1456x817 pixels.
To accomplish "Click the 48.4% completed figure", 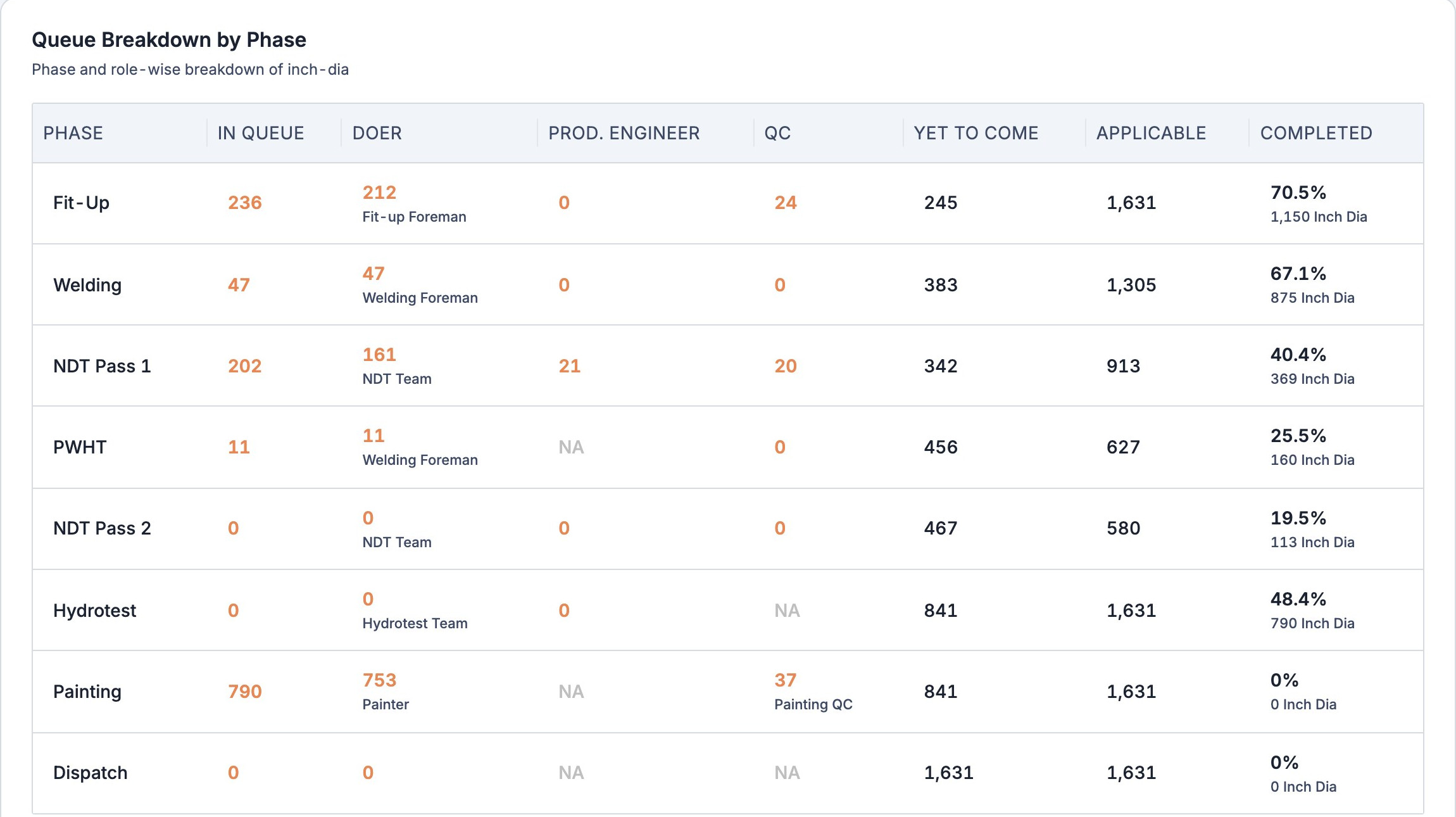I will (1298, 599).
